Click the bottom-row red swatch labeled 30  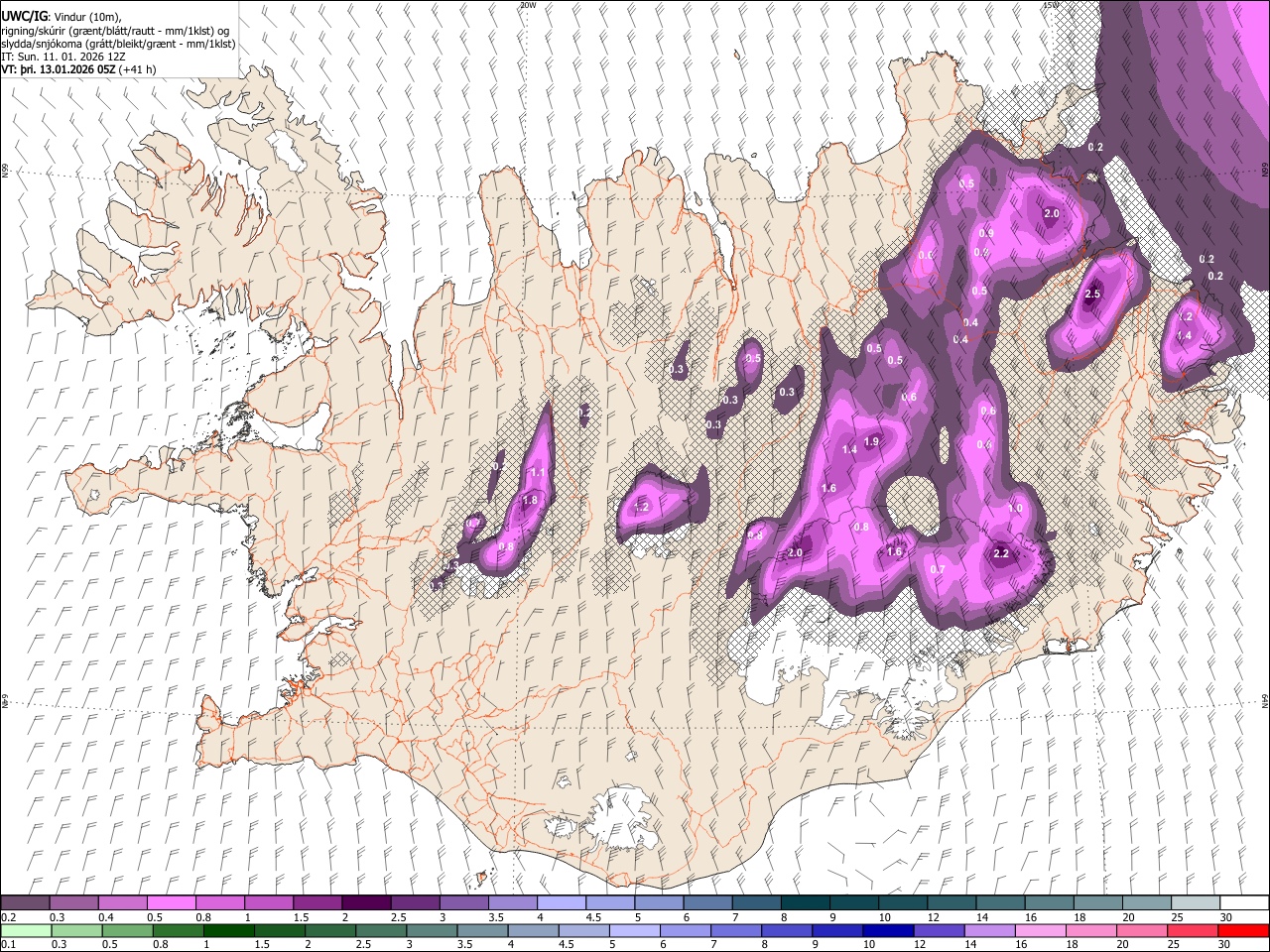click(x=1242, y=930)
